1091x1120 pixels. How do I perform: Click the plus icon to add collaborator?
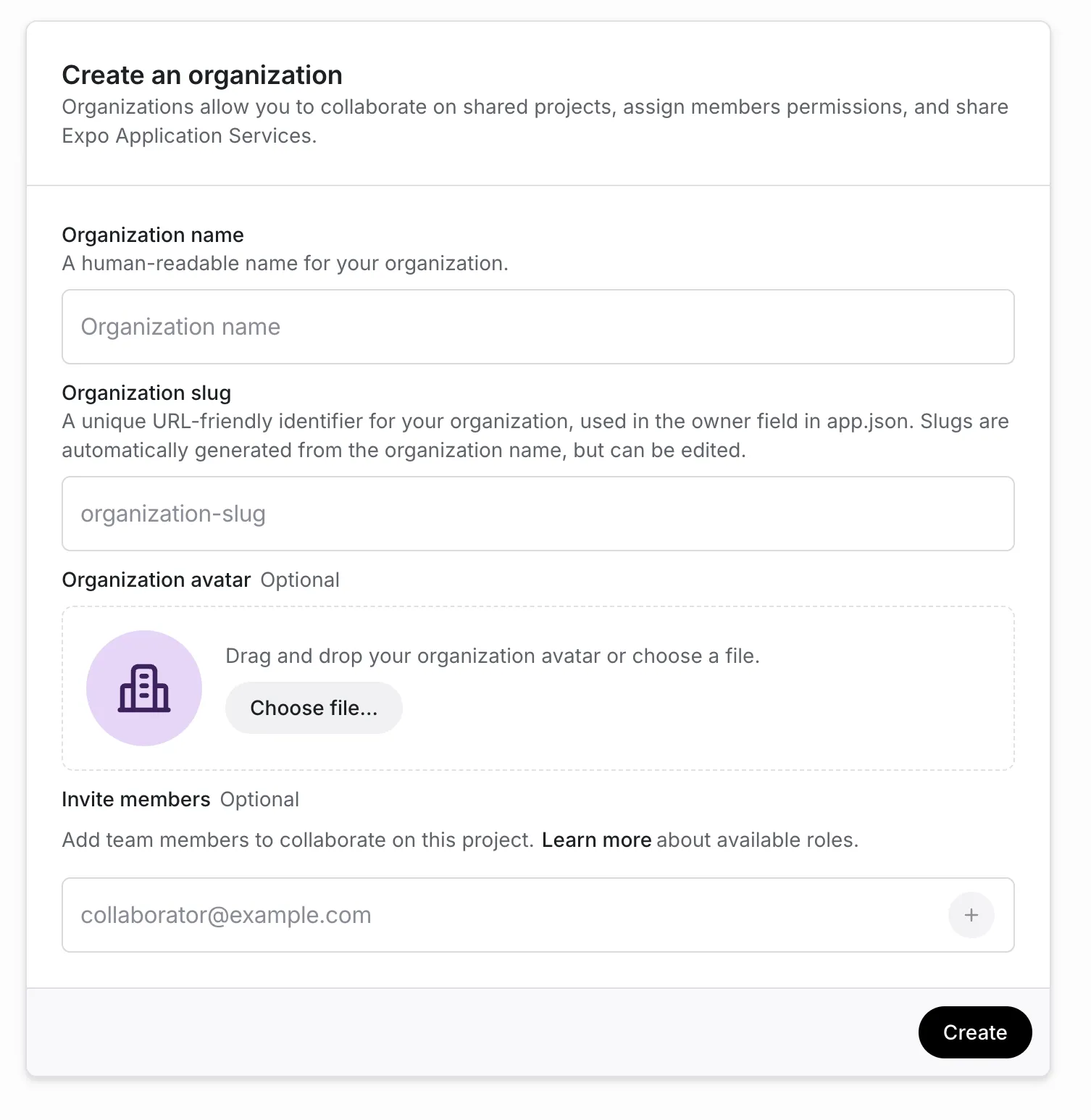(971, 915)
